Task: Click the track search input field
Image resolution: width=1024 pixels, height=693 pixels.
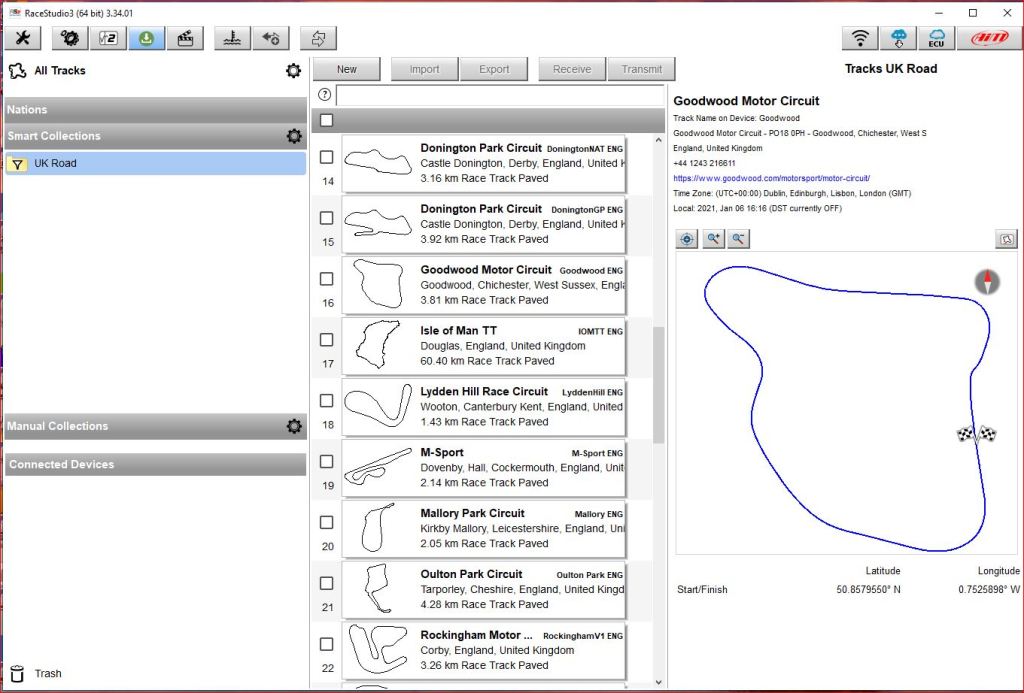Action: tap(499, 96)
